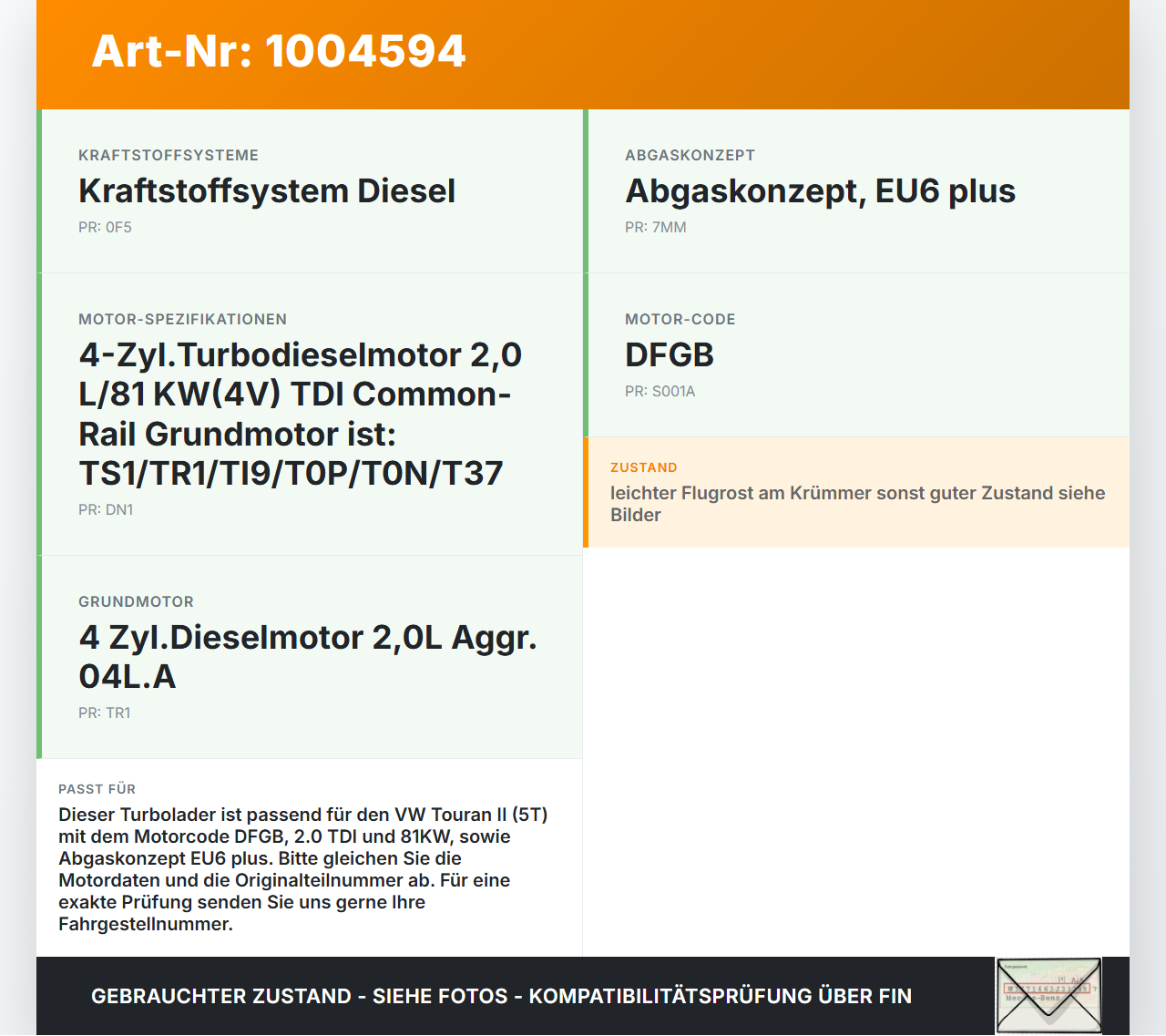Click the Fahrgestellnummer document inside the envelope
This screenshot has height=1036, width=1166.
tap(1048, 977)
